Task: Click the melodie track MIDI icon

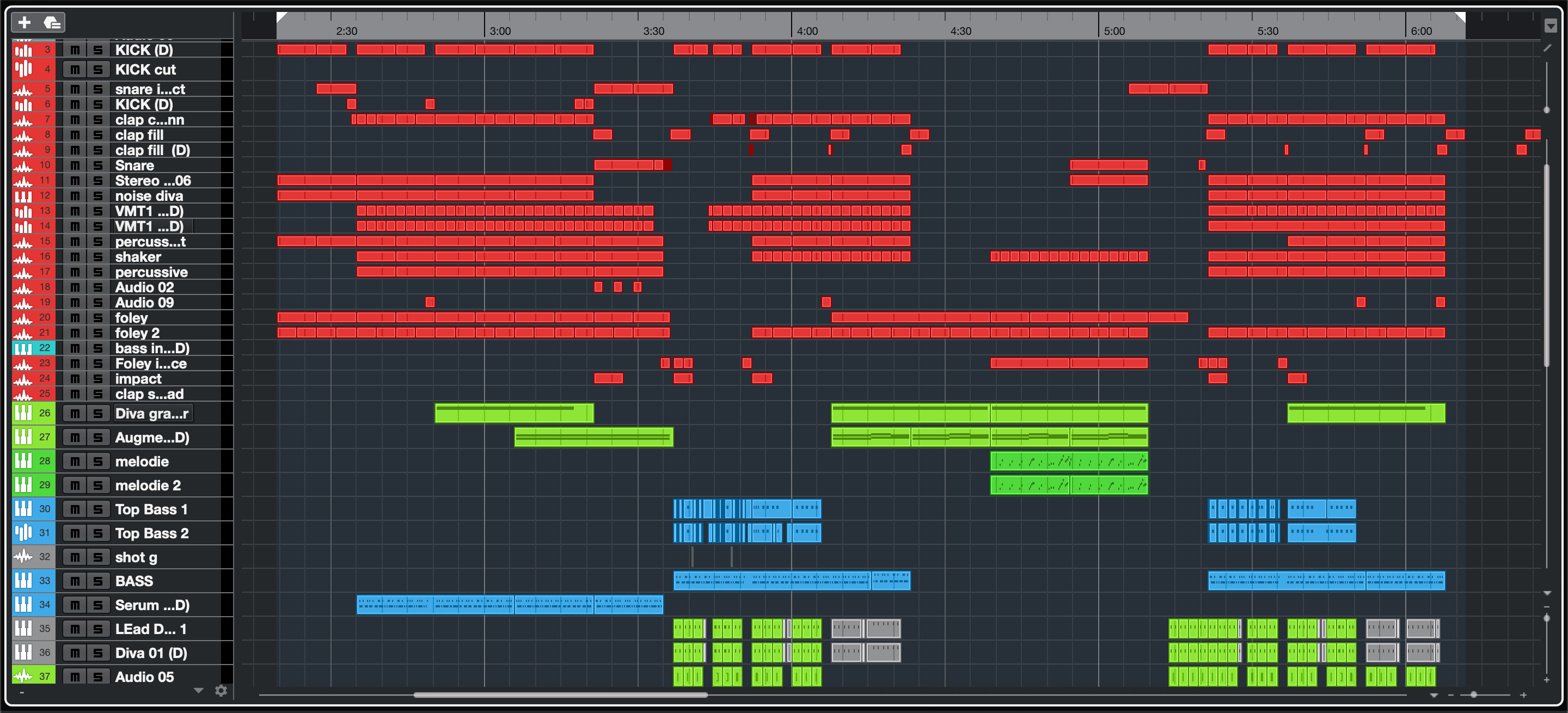Action: 24,461
